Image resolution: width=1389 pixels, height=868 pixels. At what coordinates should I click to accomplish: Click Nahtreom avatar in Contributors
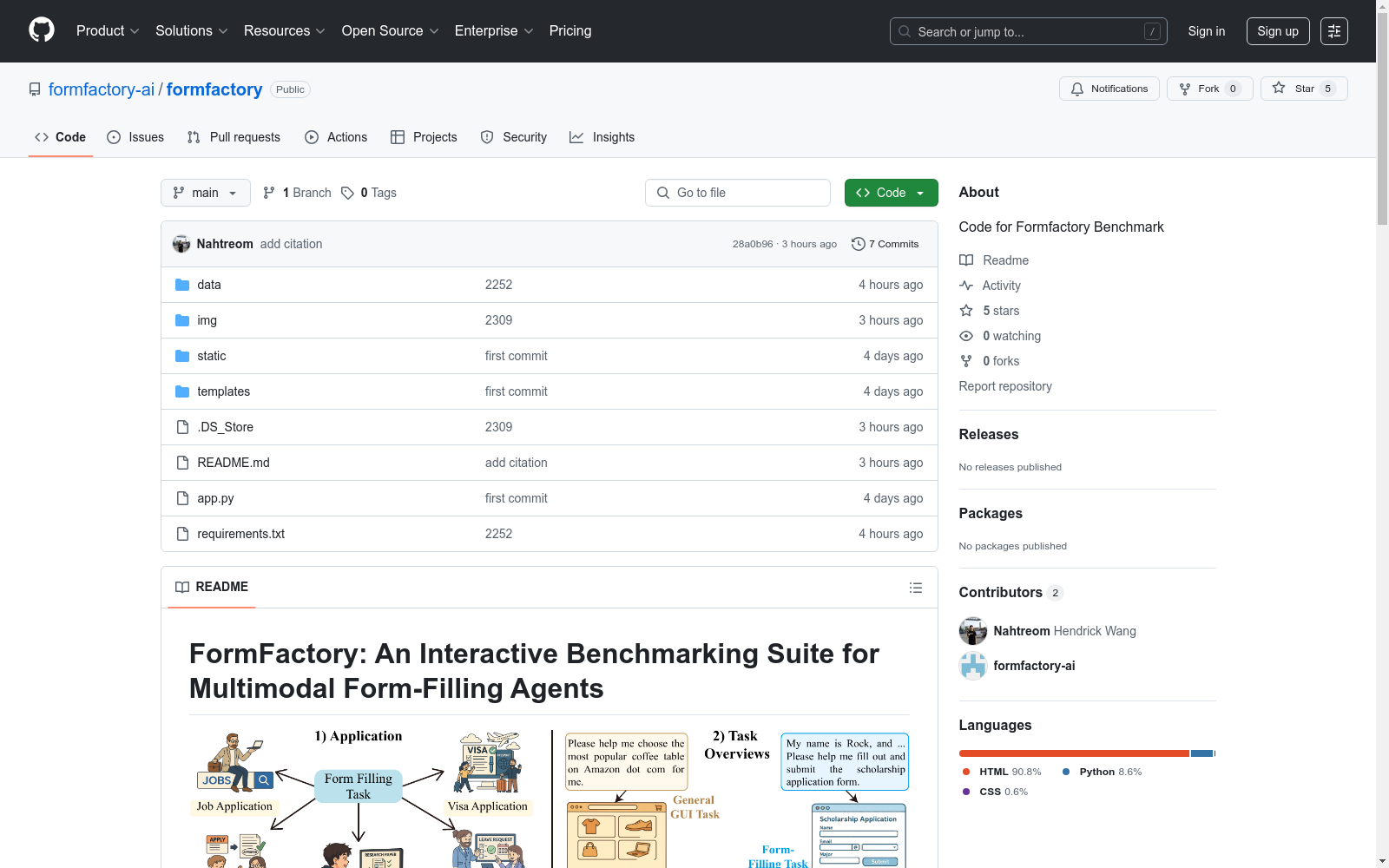pos(973,631)
